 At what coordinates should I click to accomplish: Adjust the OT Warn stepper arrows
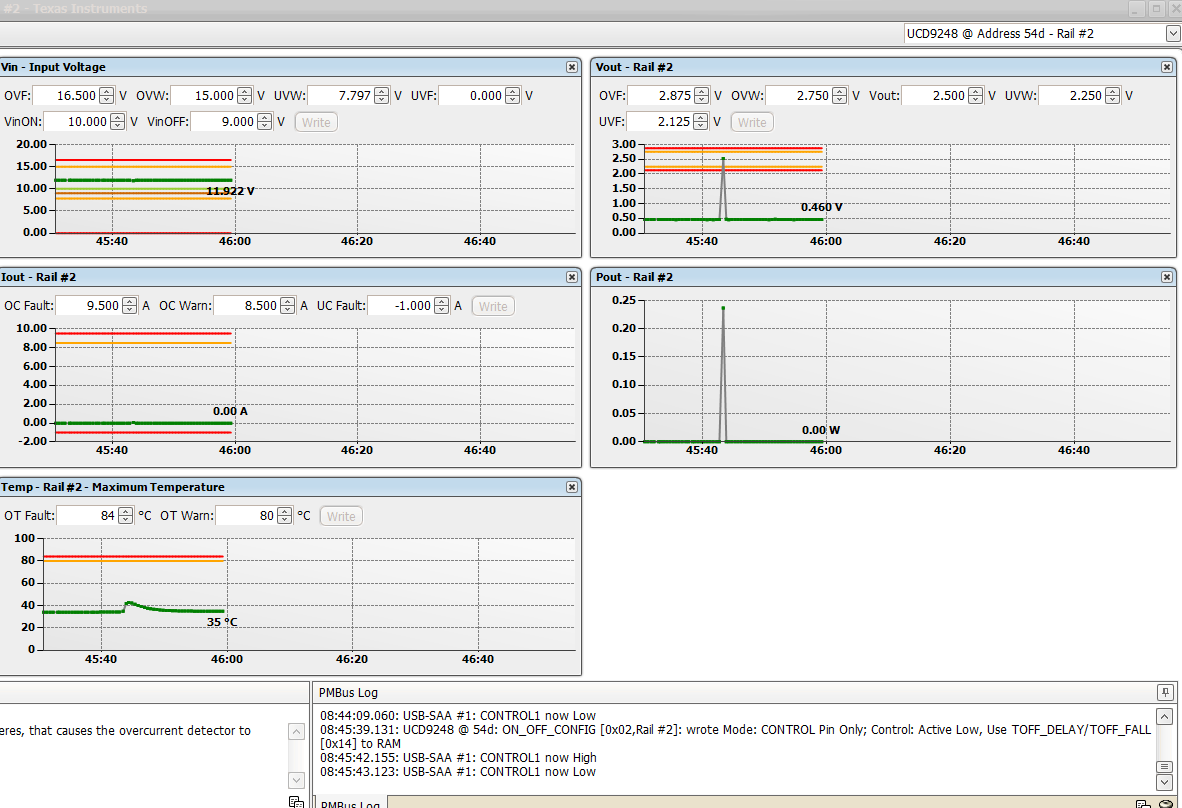tap(284, 516)
